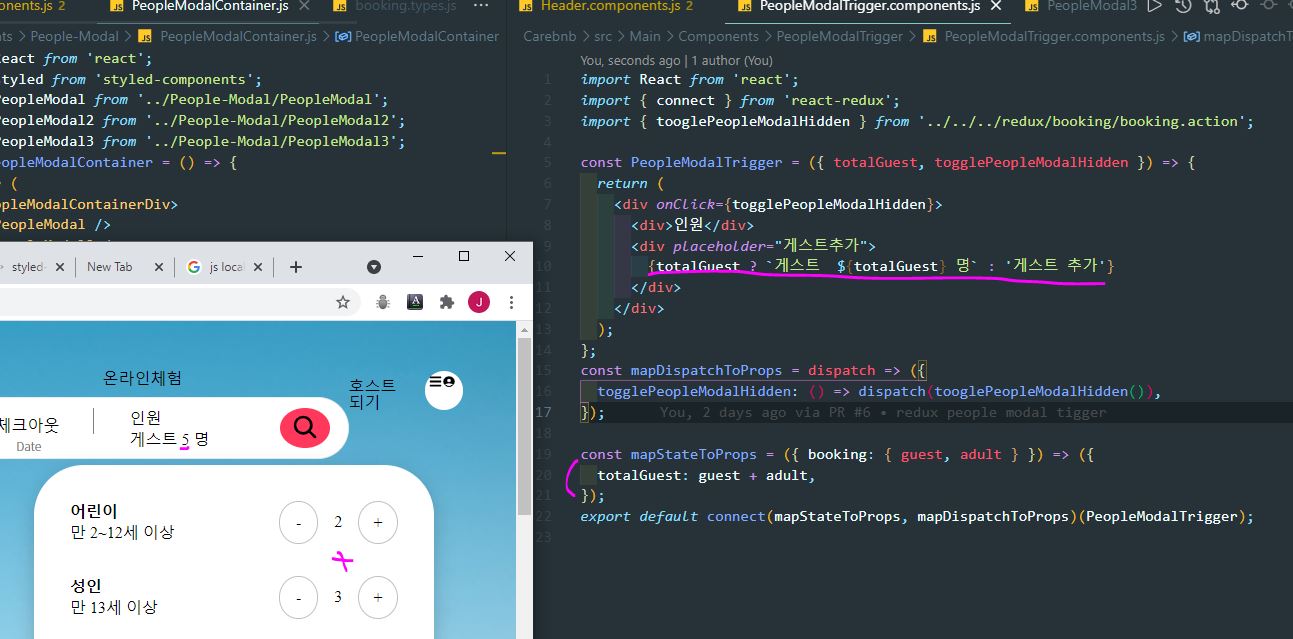
Task: Click 'const mapDispatchToProps = dispatch' code line
Action: pyautogui.click(x=754, y=370)
